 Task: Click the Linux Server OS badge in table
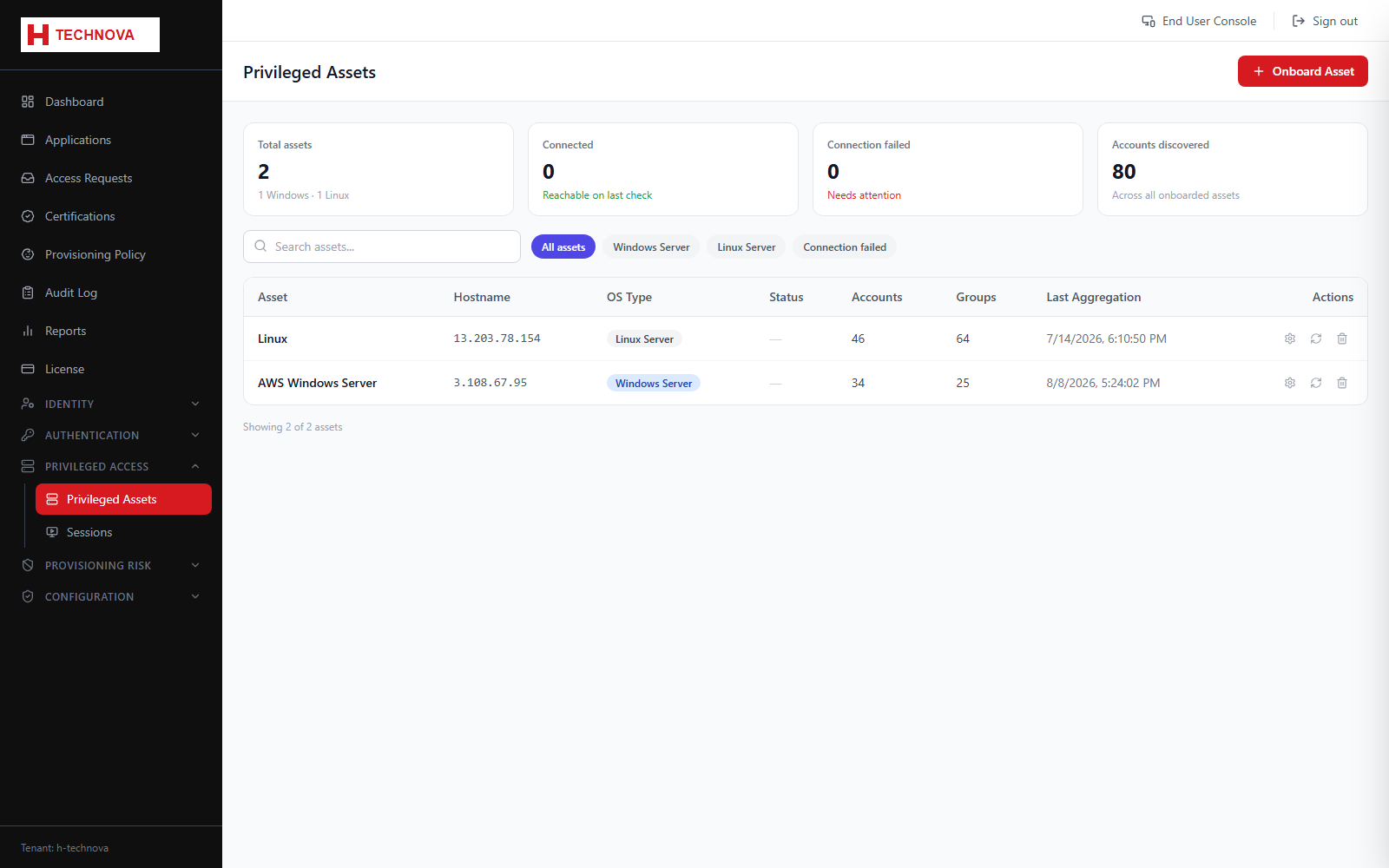pyautogui.click(x=644, y=339)
